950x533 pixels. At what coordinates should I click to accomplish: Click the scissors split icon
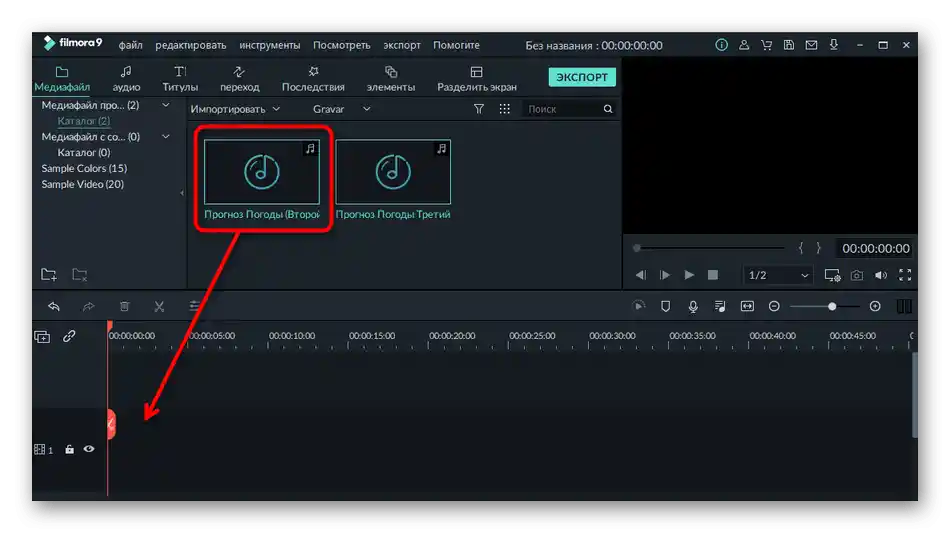pyautogui.click(x=159, y=306)
